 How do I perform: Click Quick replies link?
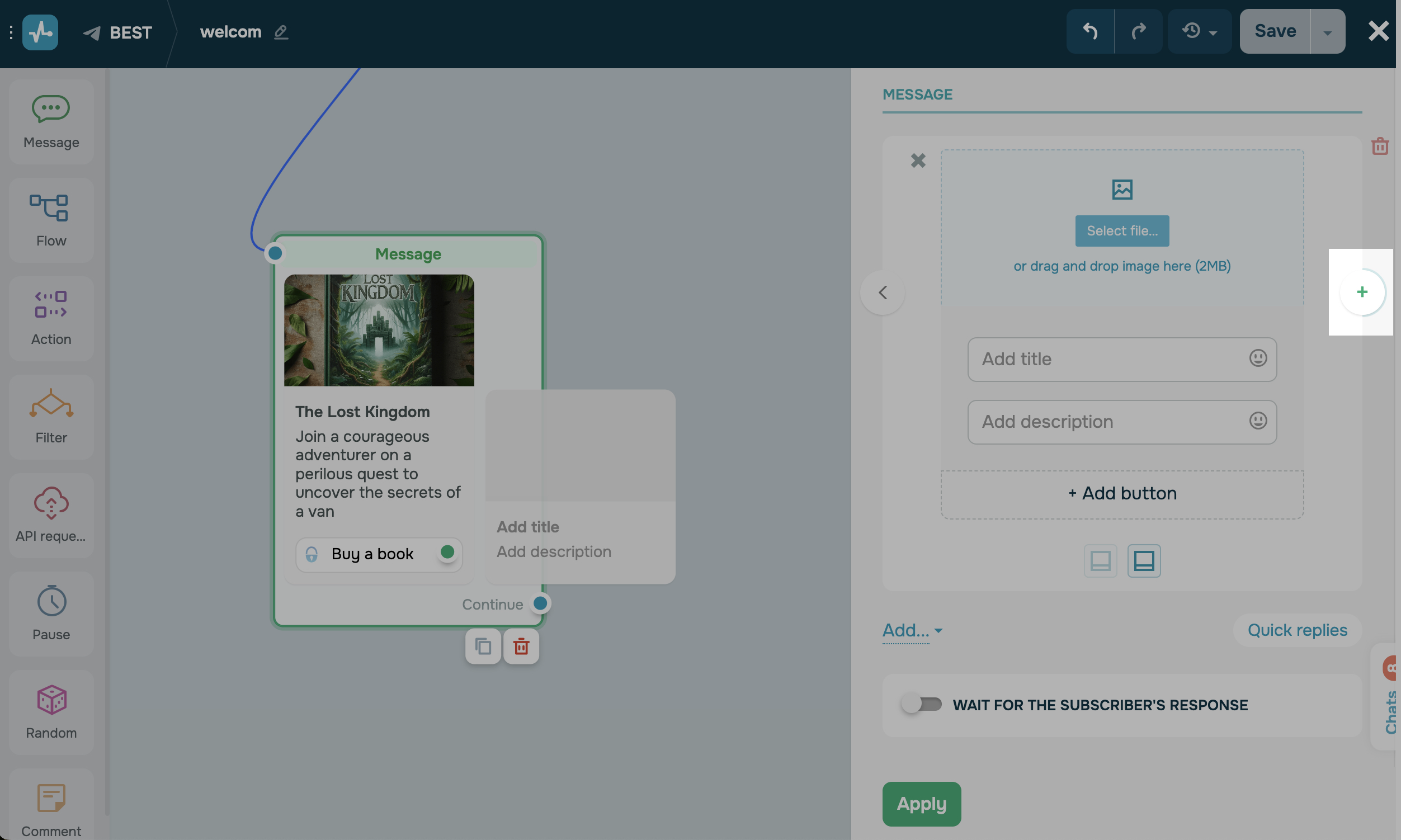pyautogui.click(x=1297, y=630)
